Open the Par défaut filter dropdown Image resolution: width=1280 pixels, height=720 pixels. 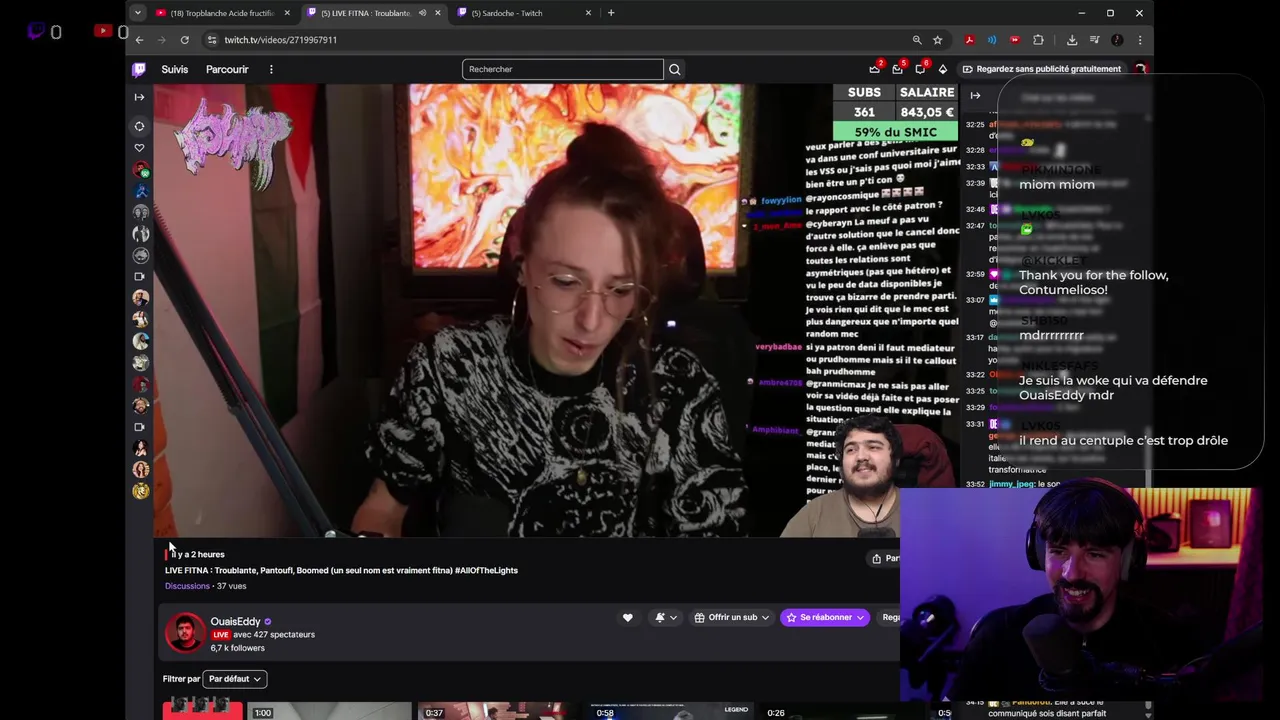(x=235, y=679)
